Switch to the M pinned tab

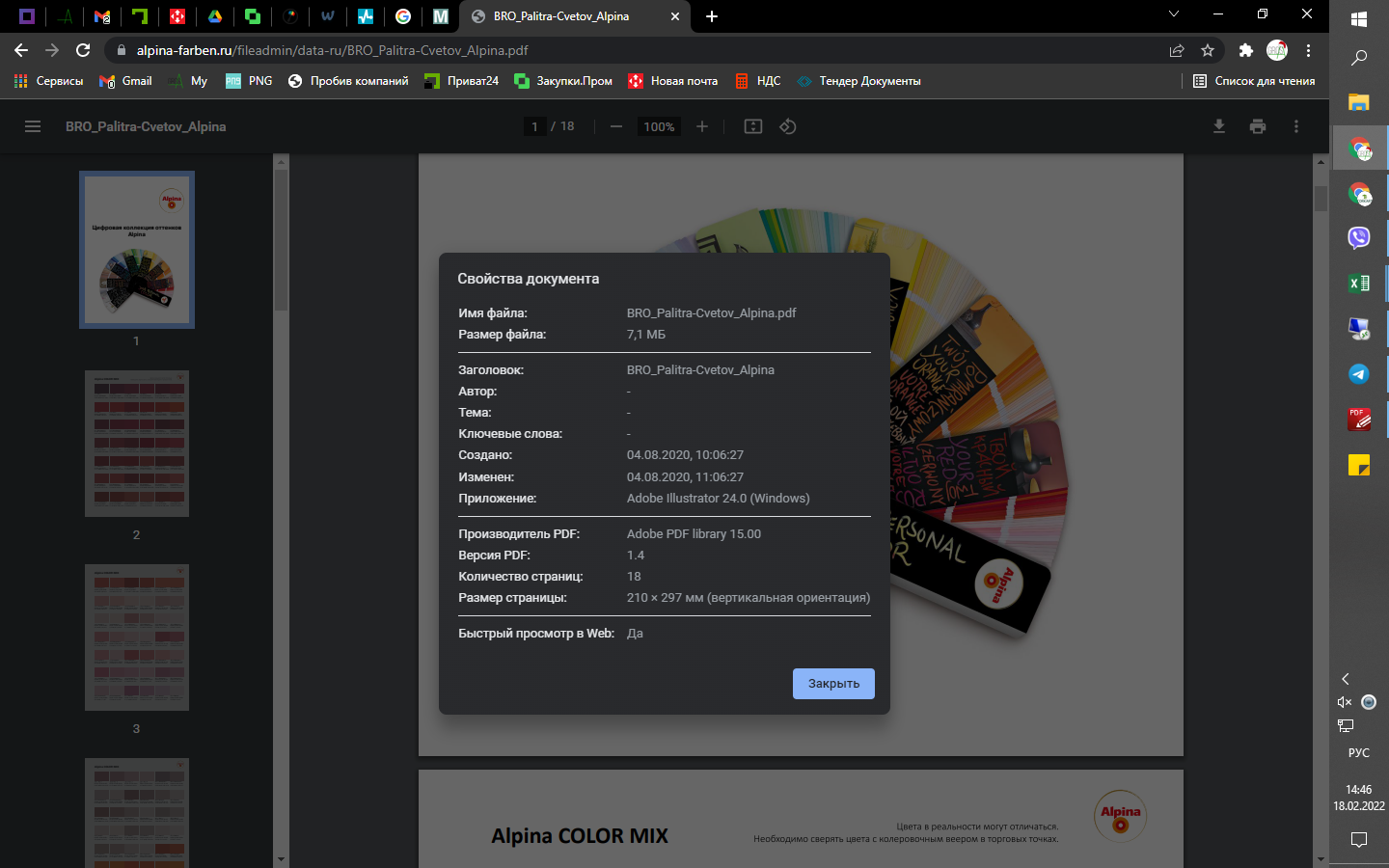point(441,16)
